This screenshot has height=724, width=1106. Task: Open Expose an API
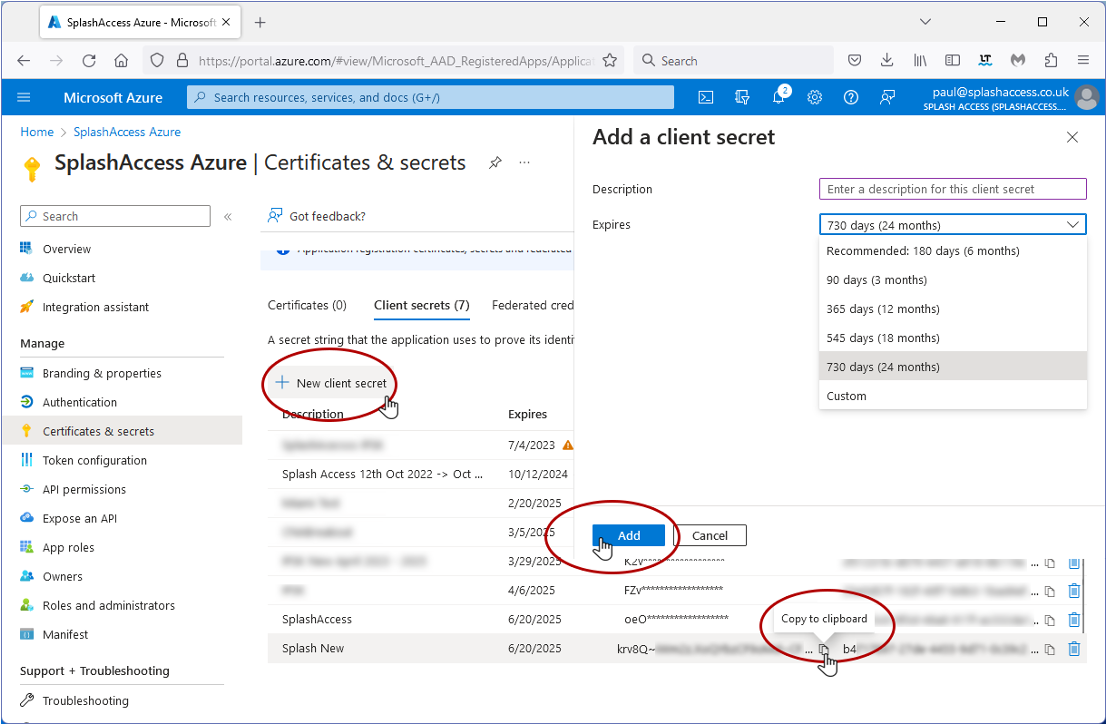(80, 519)
